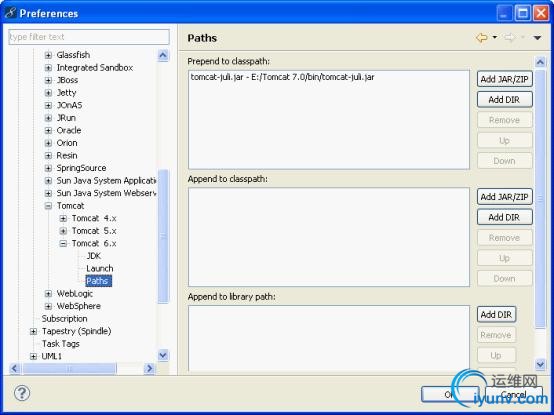Select the Glassfish label
The image size is (554, 415).
pyautogui.click(x=73, y=55)
